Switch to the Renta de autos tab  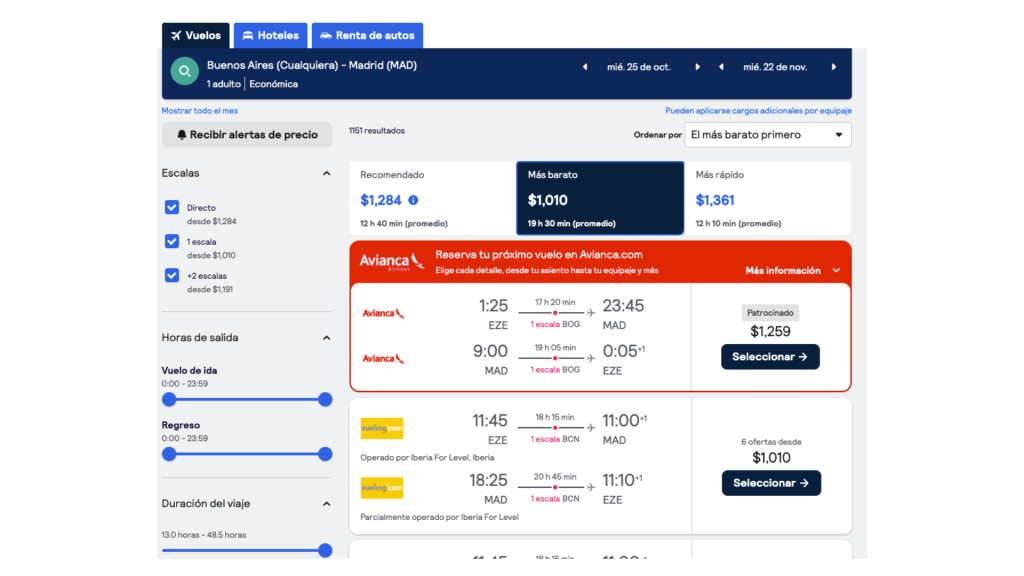[367, 35]
